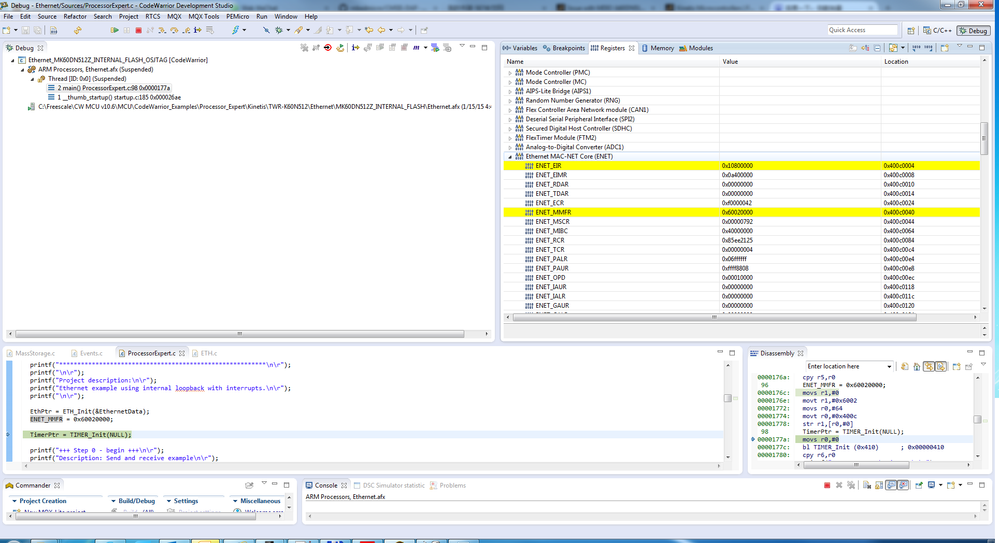The image size is (999, 543).
Task: Switch to the Variables tab
Action: [520, 48]
